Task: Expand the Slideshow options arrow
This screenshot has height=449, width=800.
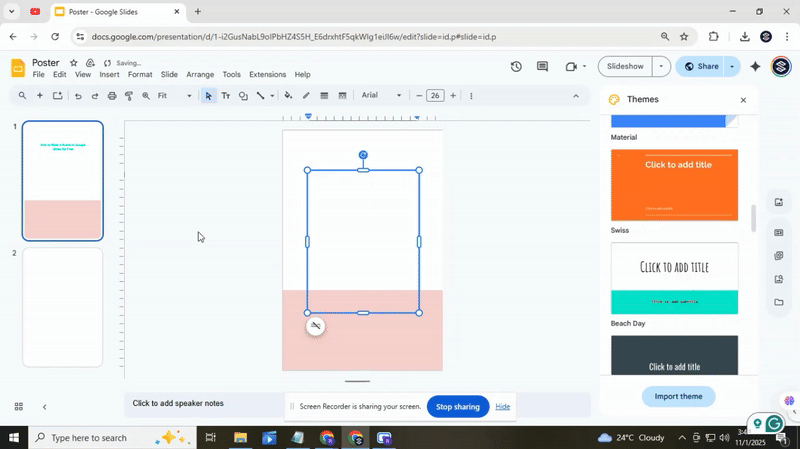Action: 660,67
